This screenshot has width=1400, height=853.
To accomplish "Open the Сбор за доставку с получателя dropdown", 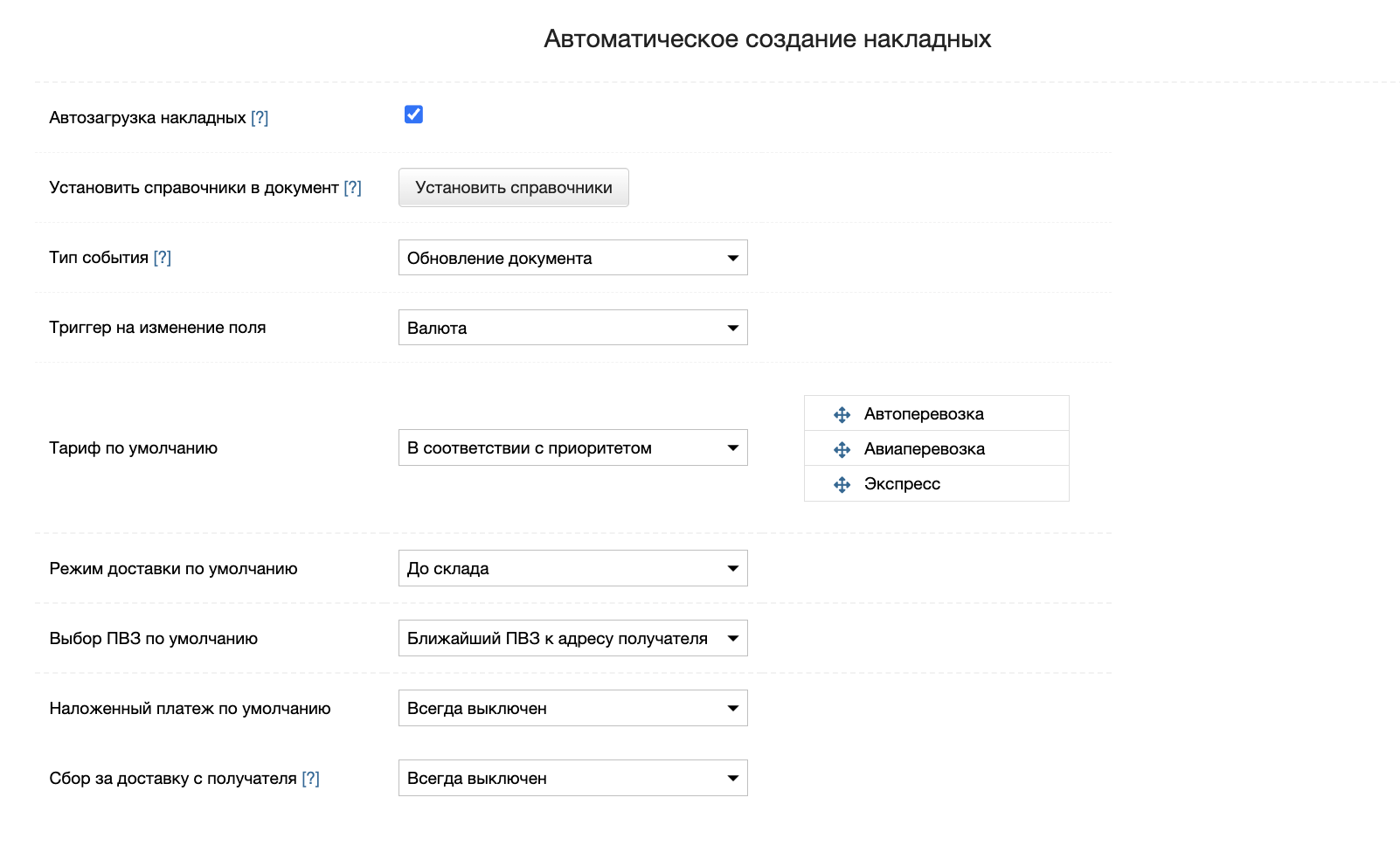I will coord(572,778).
